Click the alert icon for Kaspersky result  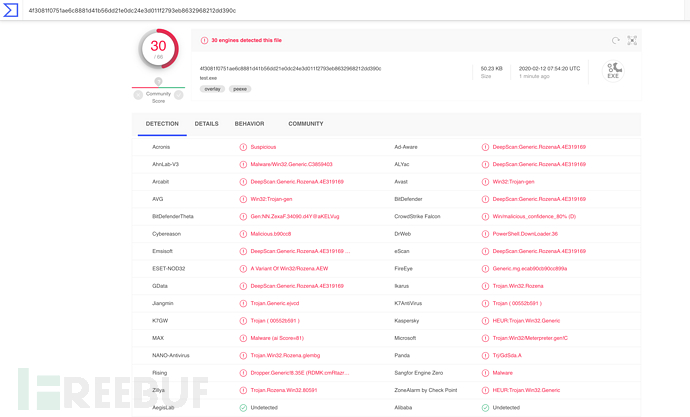(485, 321)
